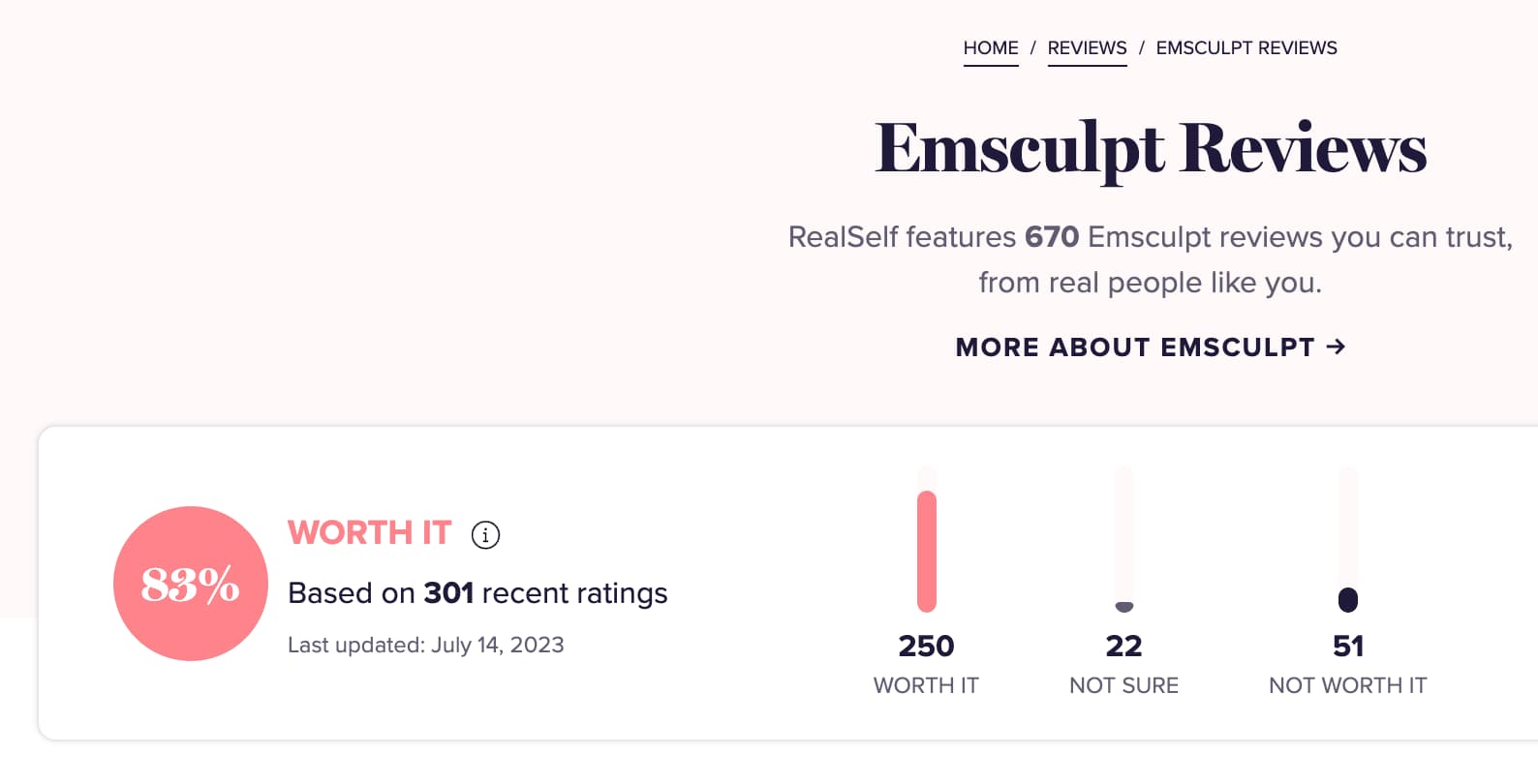The width and height of the screenshot is (1538, 784).
Task: Click the pink Worth It rating bar
Action: (927, 552)
